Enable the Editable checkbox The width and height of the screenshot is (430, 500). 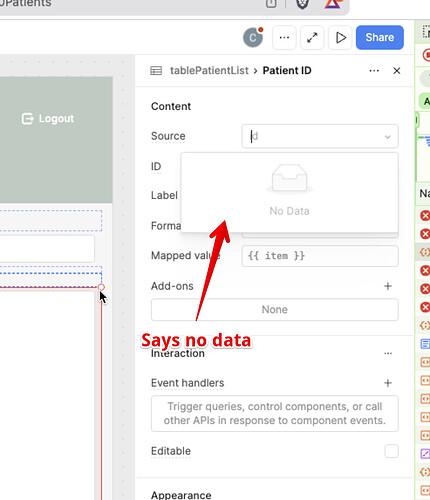point(391,451)
